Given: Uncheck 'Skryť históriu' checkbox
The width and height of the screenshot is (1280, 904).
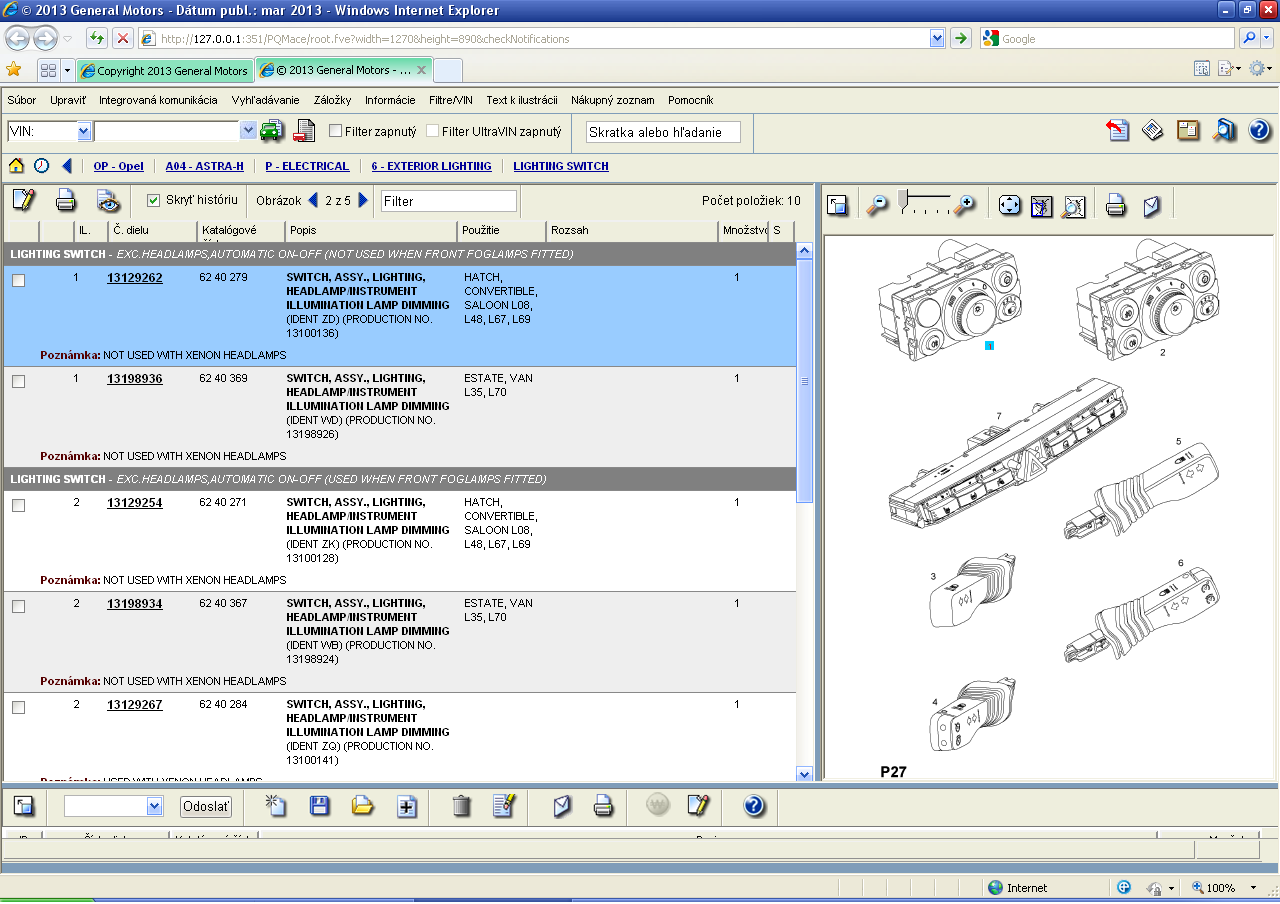Looking at the screenshot, I should (x=154, y=200).
